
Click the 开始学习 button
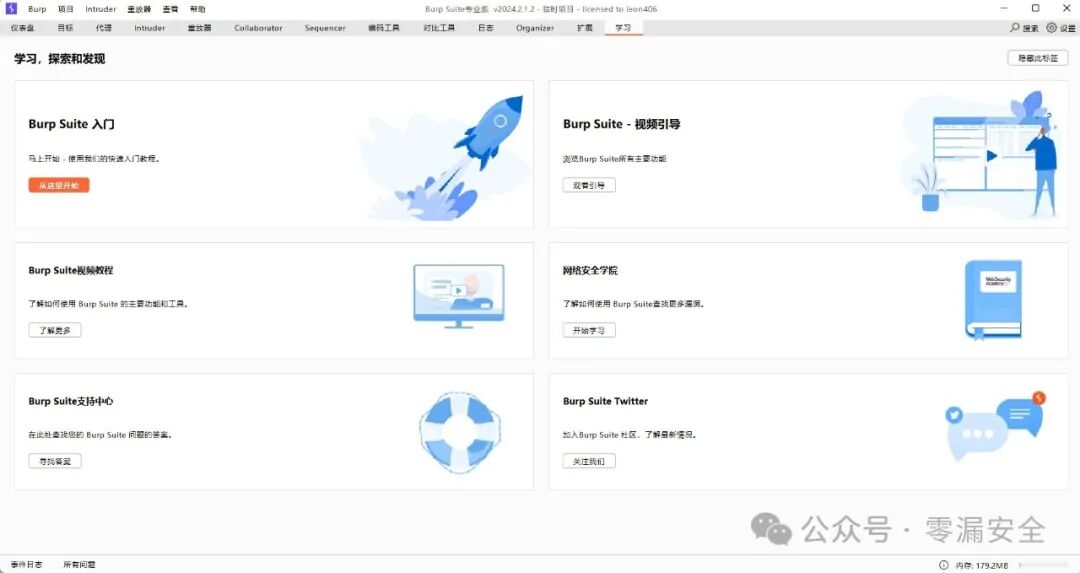589,330
